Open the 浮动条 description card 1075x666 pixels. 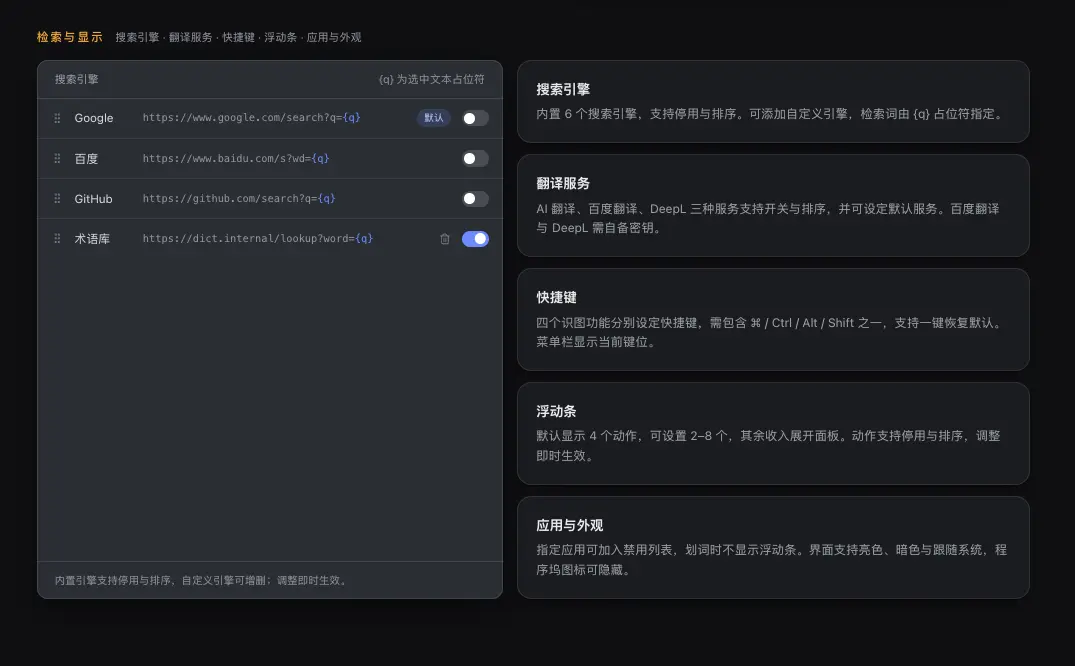[773, 433]
